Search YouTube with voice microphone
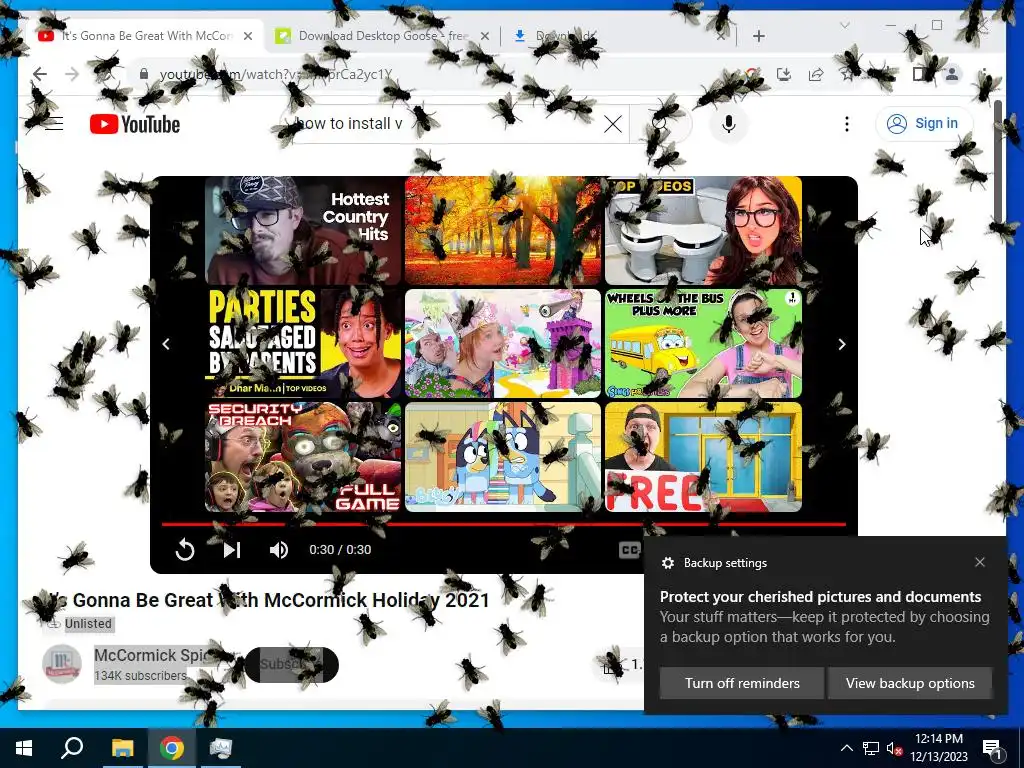This screenshot has height=768, width=1024. coord(728,124)
